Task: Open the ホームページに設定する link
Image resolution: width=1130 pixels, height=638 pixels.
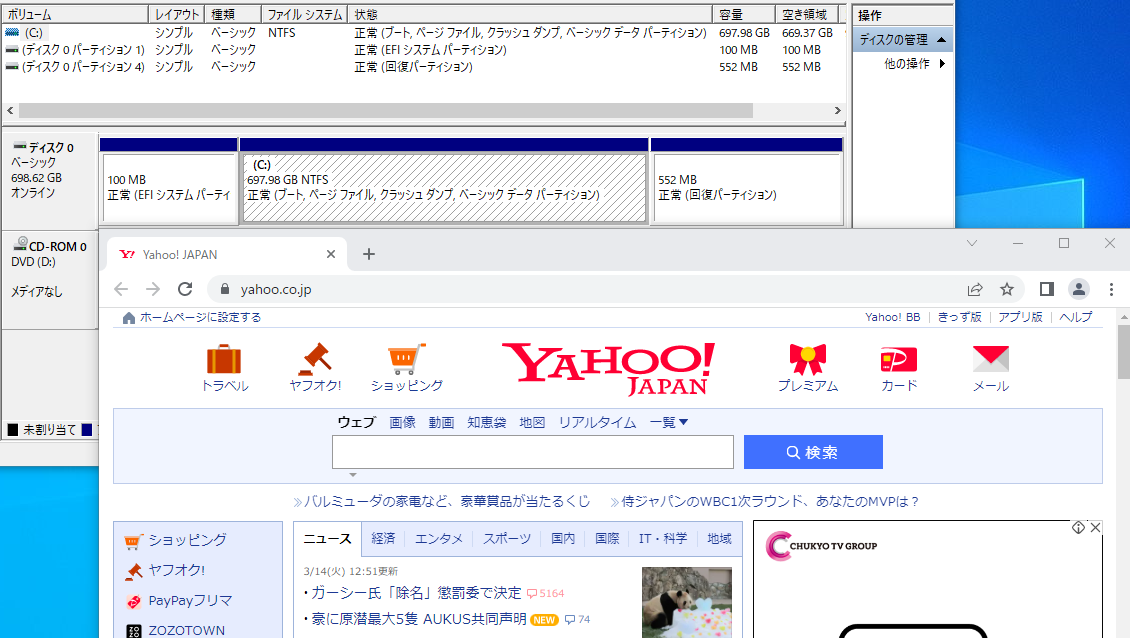Action: (x=200, y=317)
